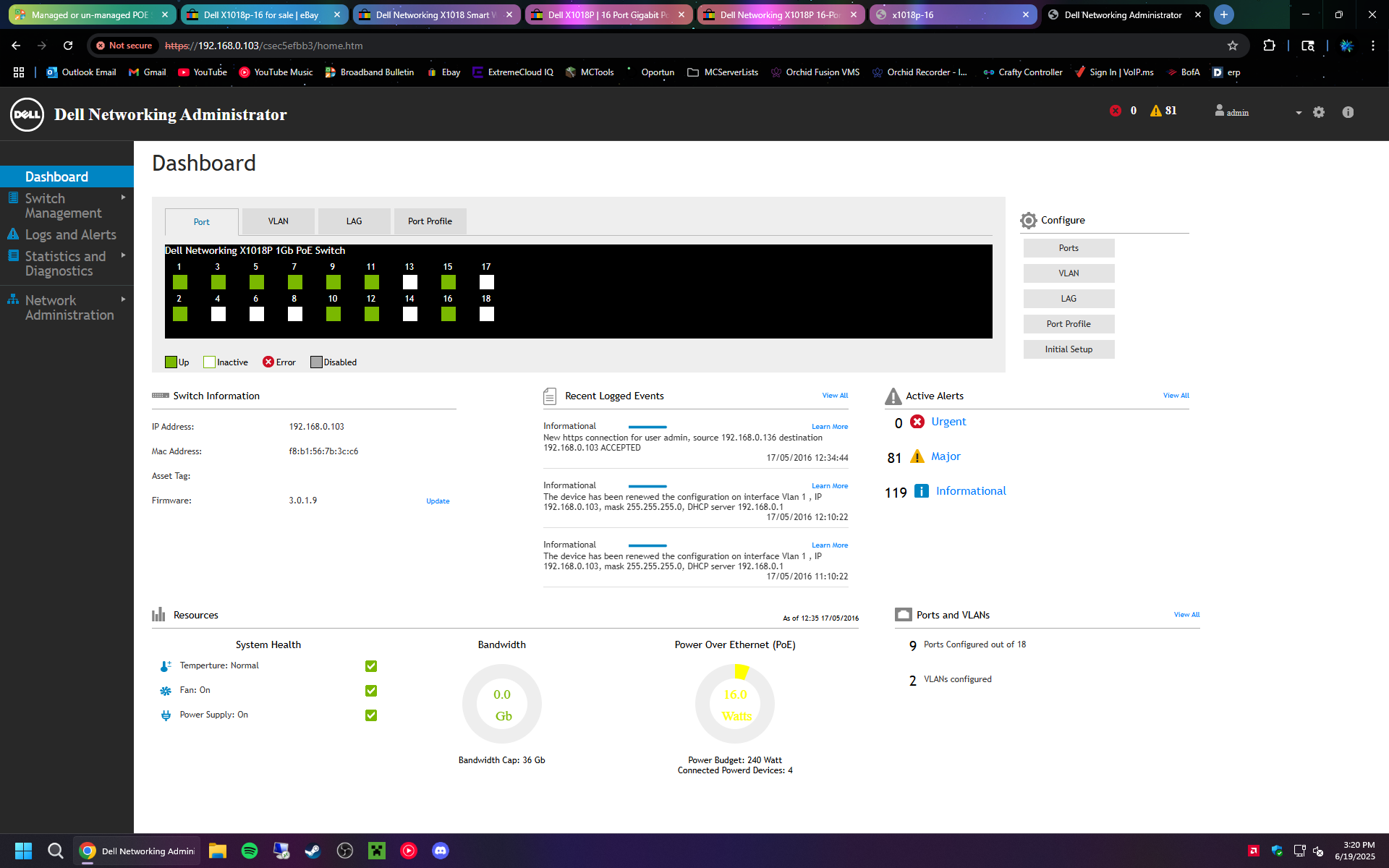Reload the page
The width and height of the screenshot is (1389, 868).
click(x=68, y=46)
